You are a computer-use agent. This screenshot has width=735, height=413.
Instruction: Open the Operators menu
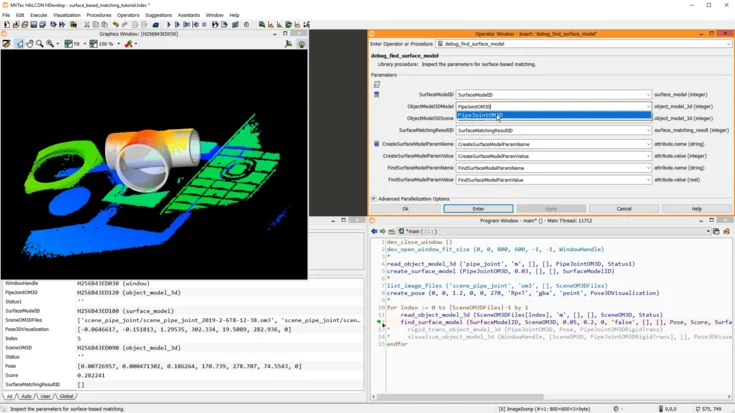[128, 15]
